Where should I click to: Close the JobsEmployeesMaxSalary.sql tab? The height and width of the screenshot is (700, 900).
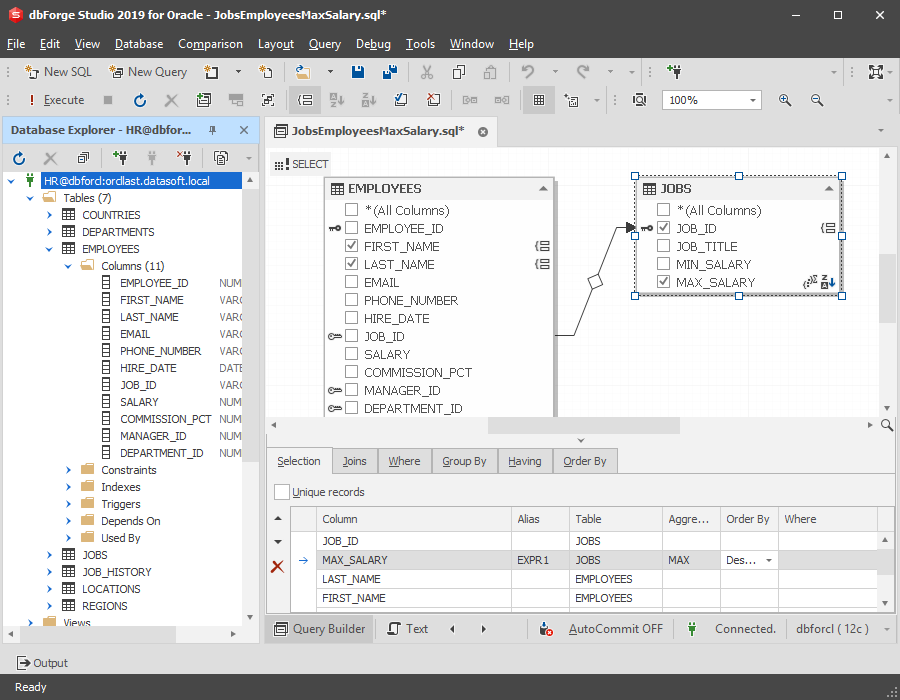point(483,131)
